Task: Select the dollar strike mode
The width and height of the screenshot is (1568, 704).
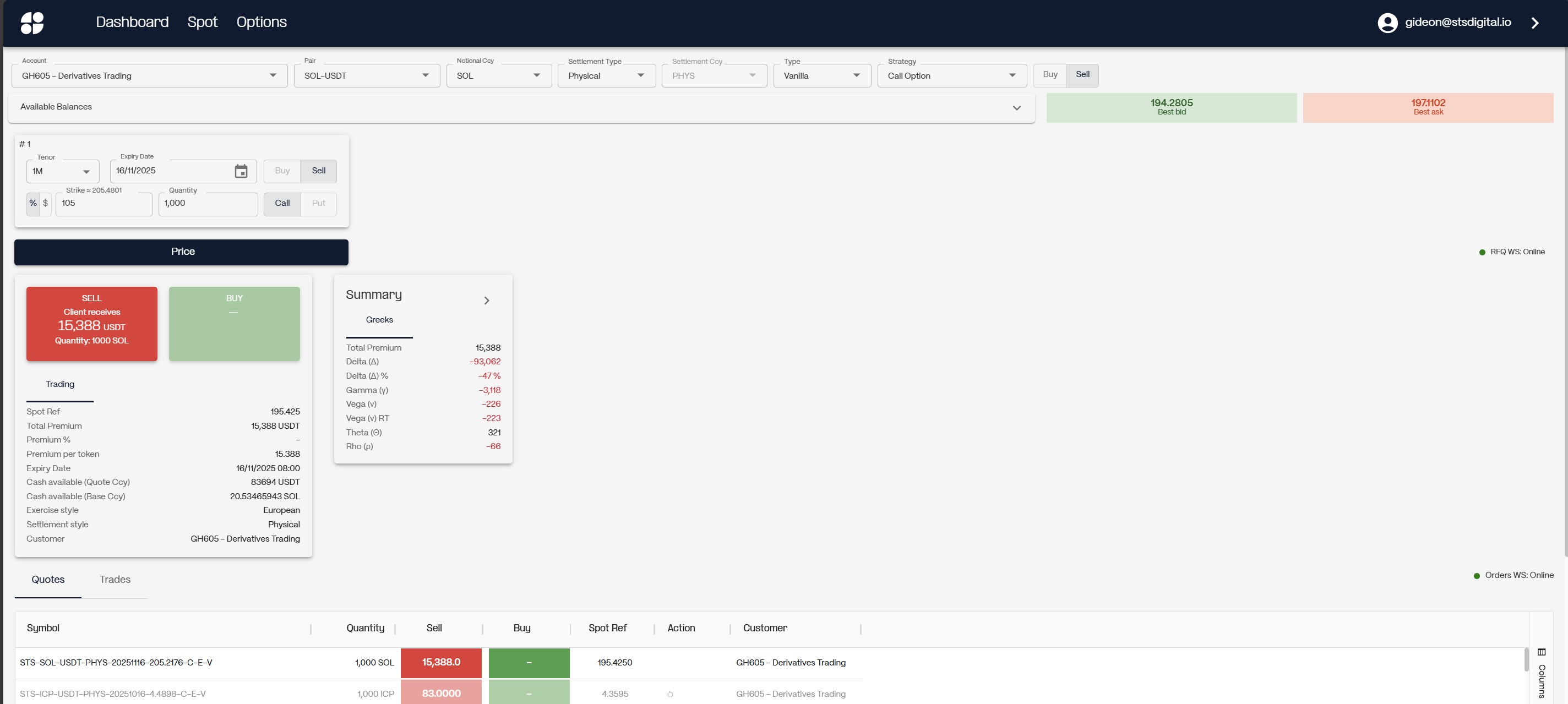Action: [x=45, y=203]
